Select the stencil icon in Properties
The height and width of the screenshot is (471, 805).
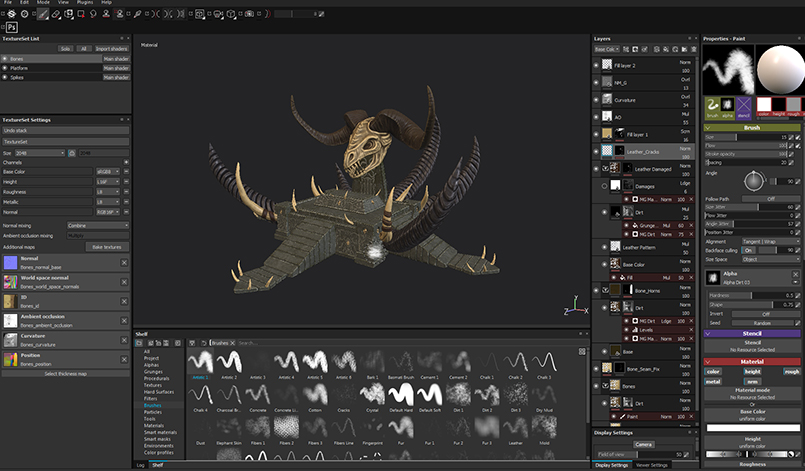[x=743, y=106]
